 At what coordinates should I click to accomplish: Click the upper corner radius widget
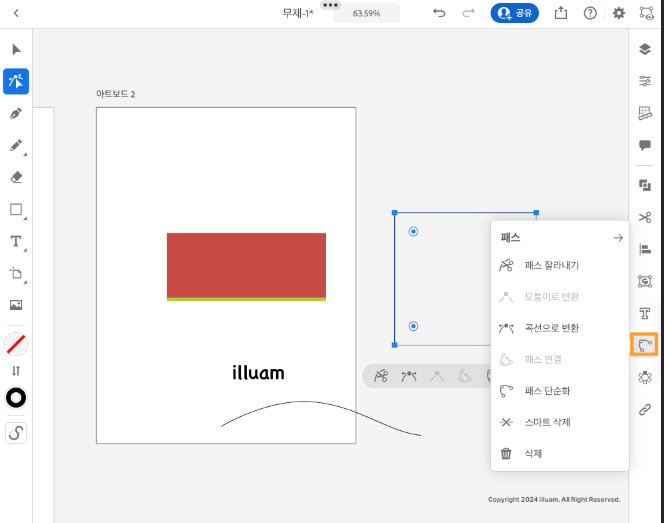413,231
